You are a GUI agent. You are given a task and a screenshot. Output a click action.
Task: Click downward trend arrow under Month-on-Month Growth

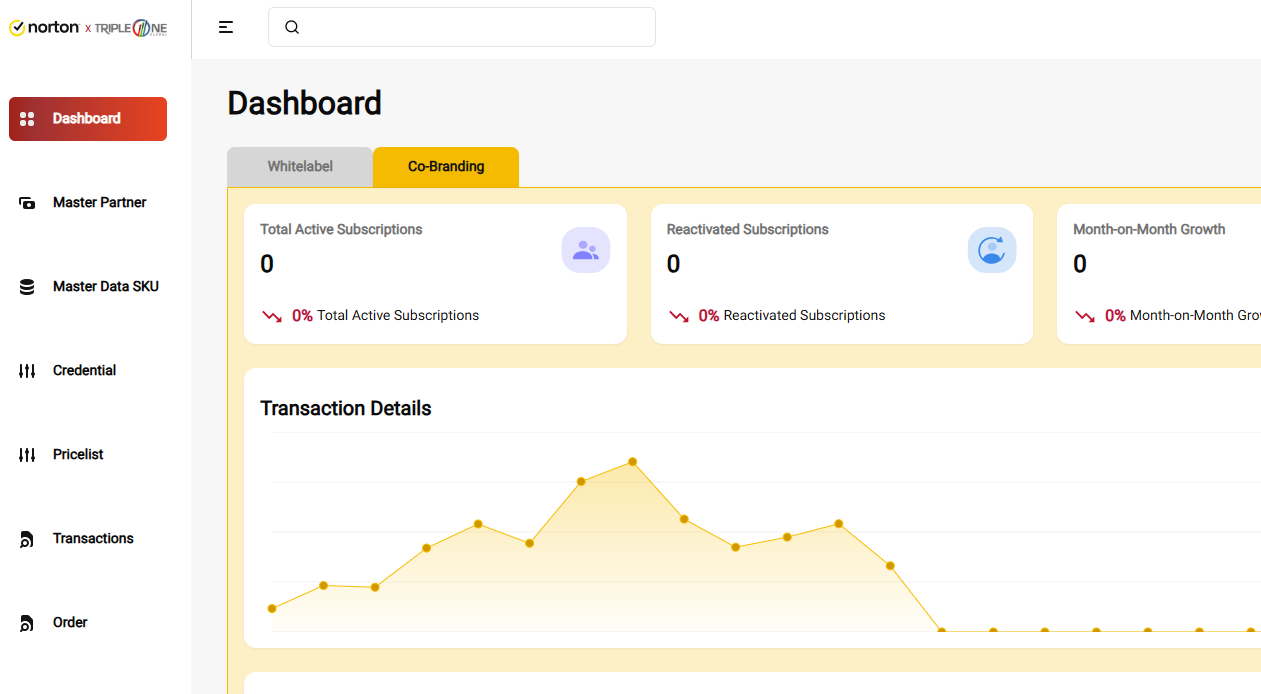(x=1085, y=316)
